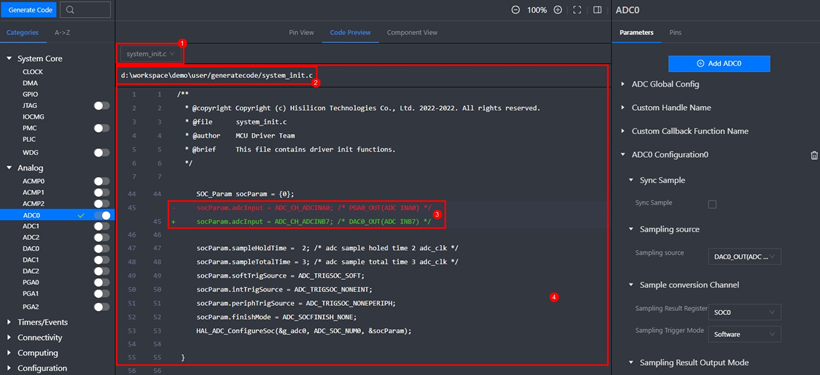Toggle the ADC2 switch

(102, 237)
